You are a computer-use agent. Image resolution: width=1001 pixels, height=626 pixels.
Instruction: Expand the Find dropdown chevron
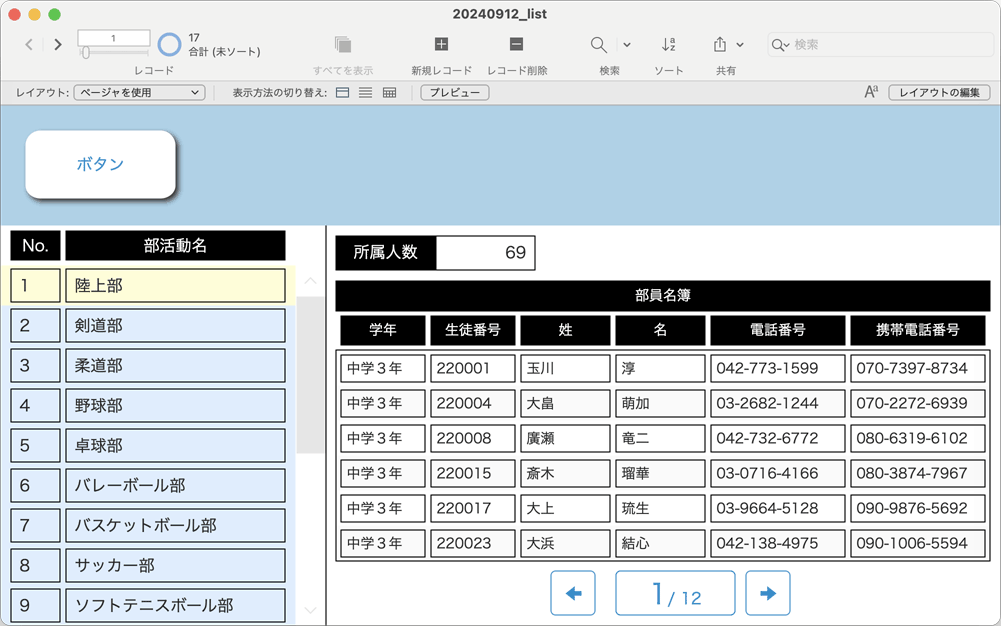[627, 45]
